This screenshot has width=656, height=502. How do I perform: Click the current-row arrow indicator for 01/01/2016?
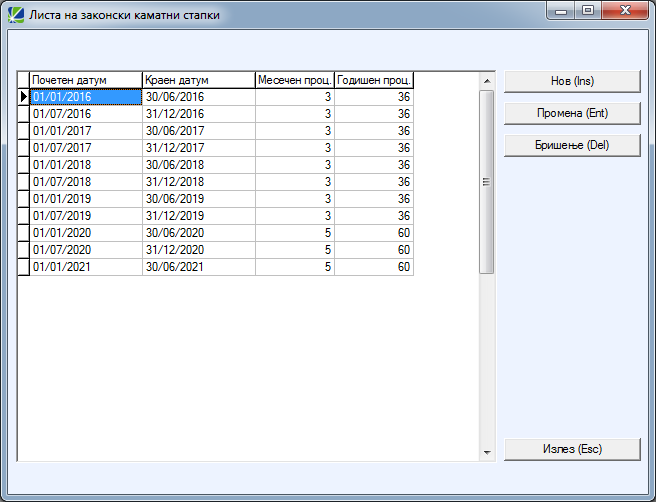tap(23, 97)
